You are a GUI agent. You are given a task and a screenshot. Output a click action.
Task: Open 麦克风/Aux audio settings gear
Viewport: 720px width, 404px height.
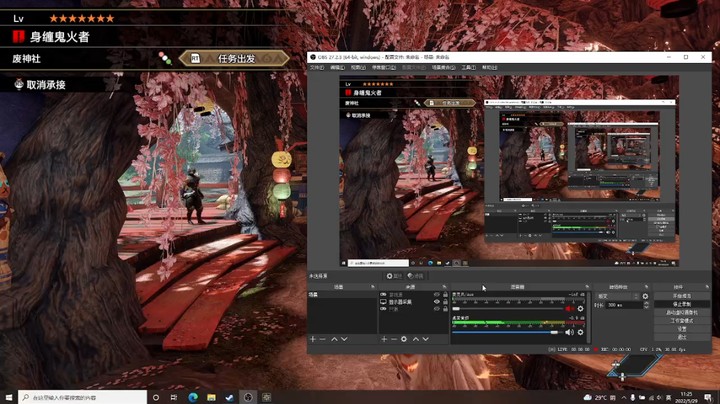click(580, 309)
